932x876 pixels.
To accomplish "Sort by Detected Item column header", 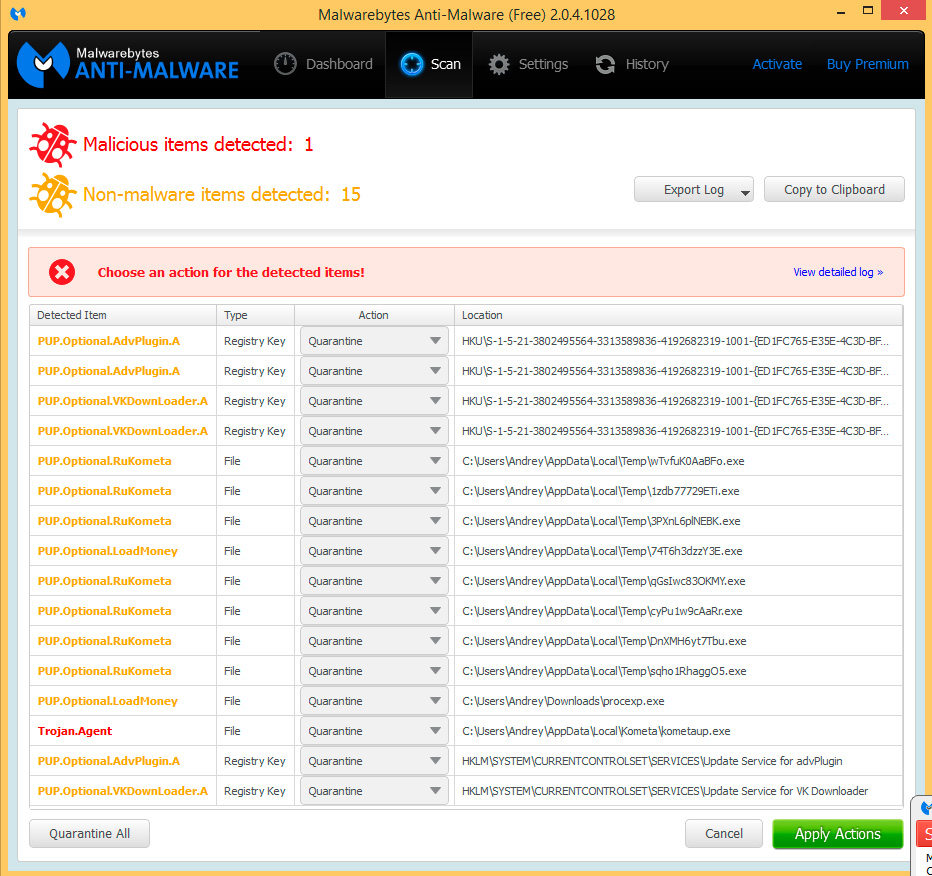I will coord(123,315).
